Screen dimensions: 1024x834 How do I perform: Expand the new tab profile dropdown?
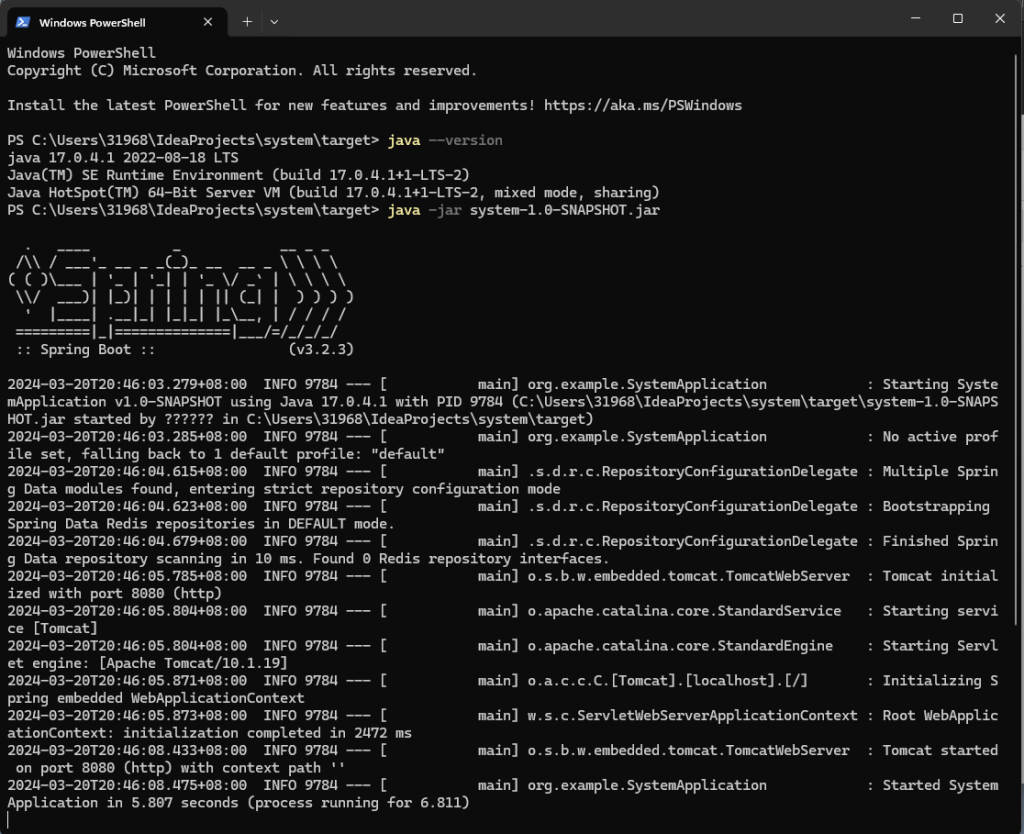click(x=274, y=21)
